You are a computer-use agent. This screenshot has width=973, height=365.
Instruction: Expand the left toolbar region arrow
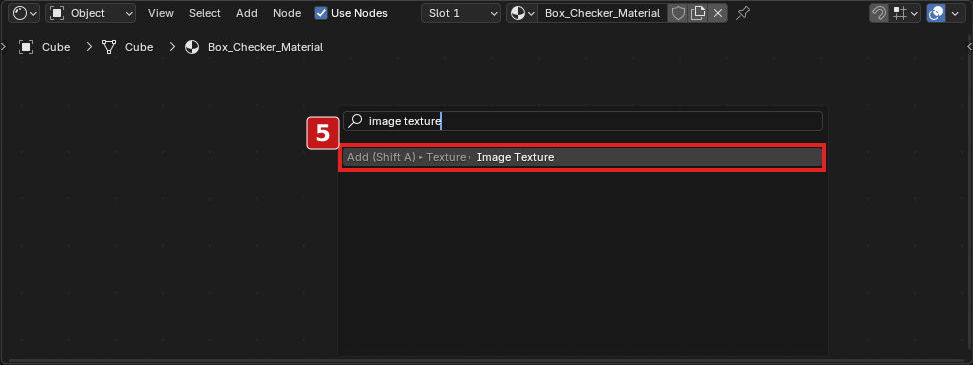[3, 47]
